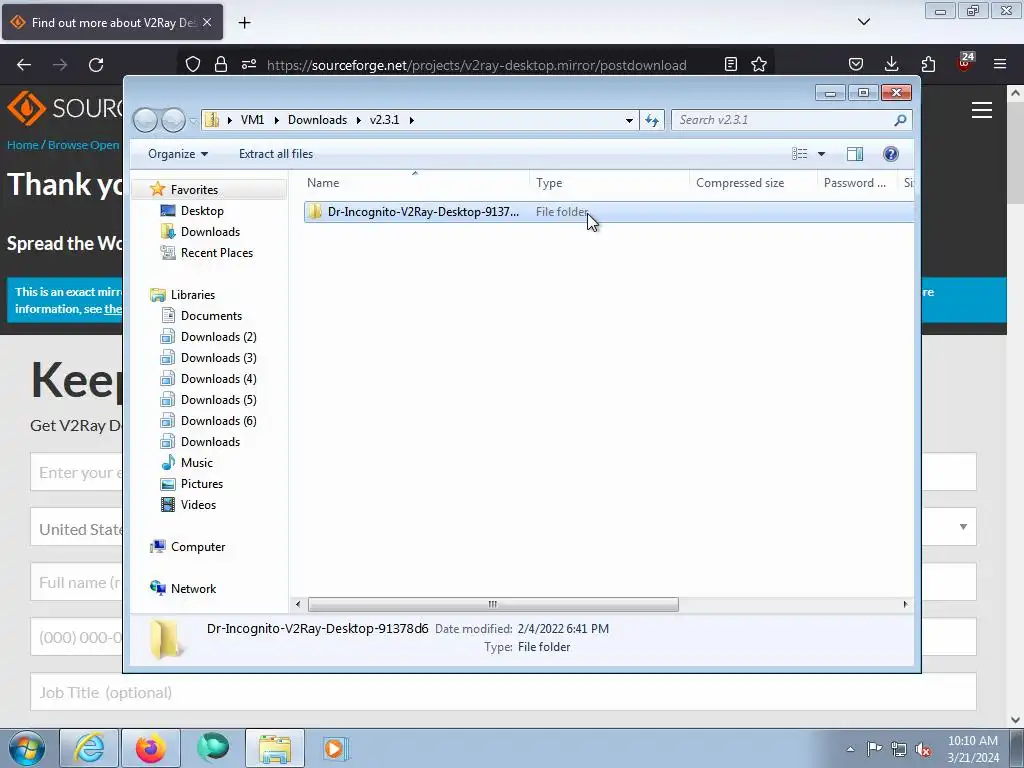Open Firefox downloads panel
This screenshot has height=768, width=1024.
click(891, 64)
